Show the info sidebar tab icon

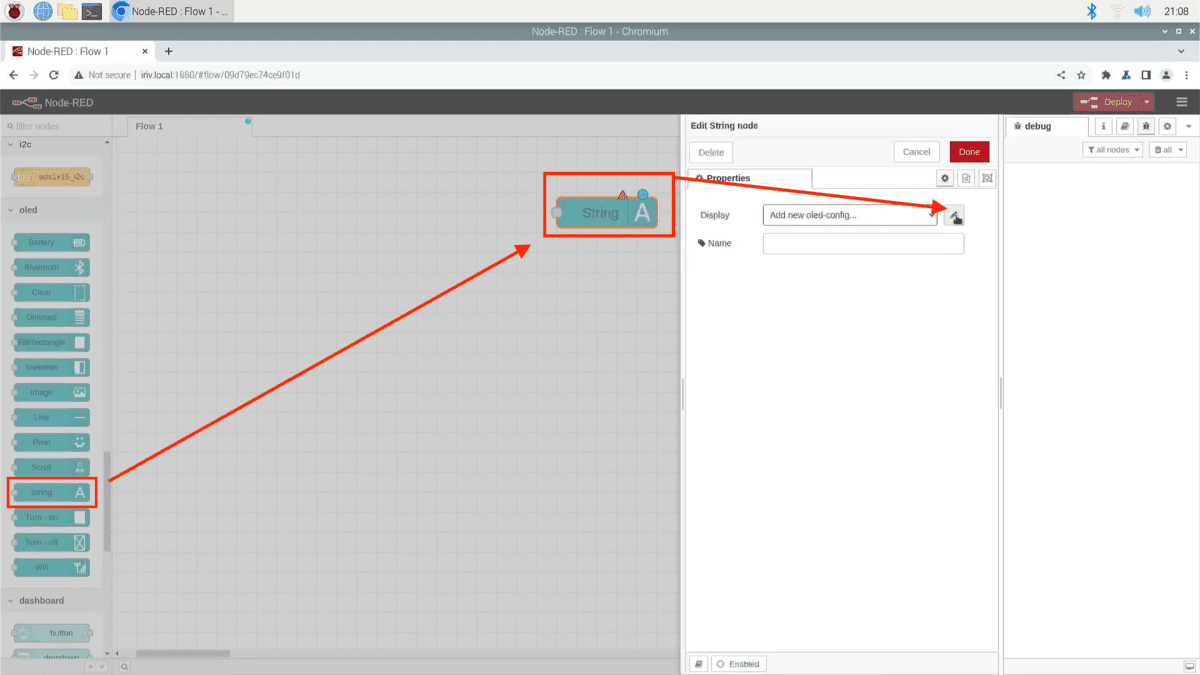(1104, 126)
